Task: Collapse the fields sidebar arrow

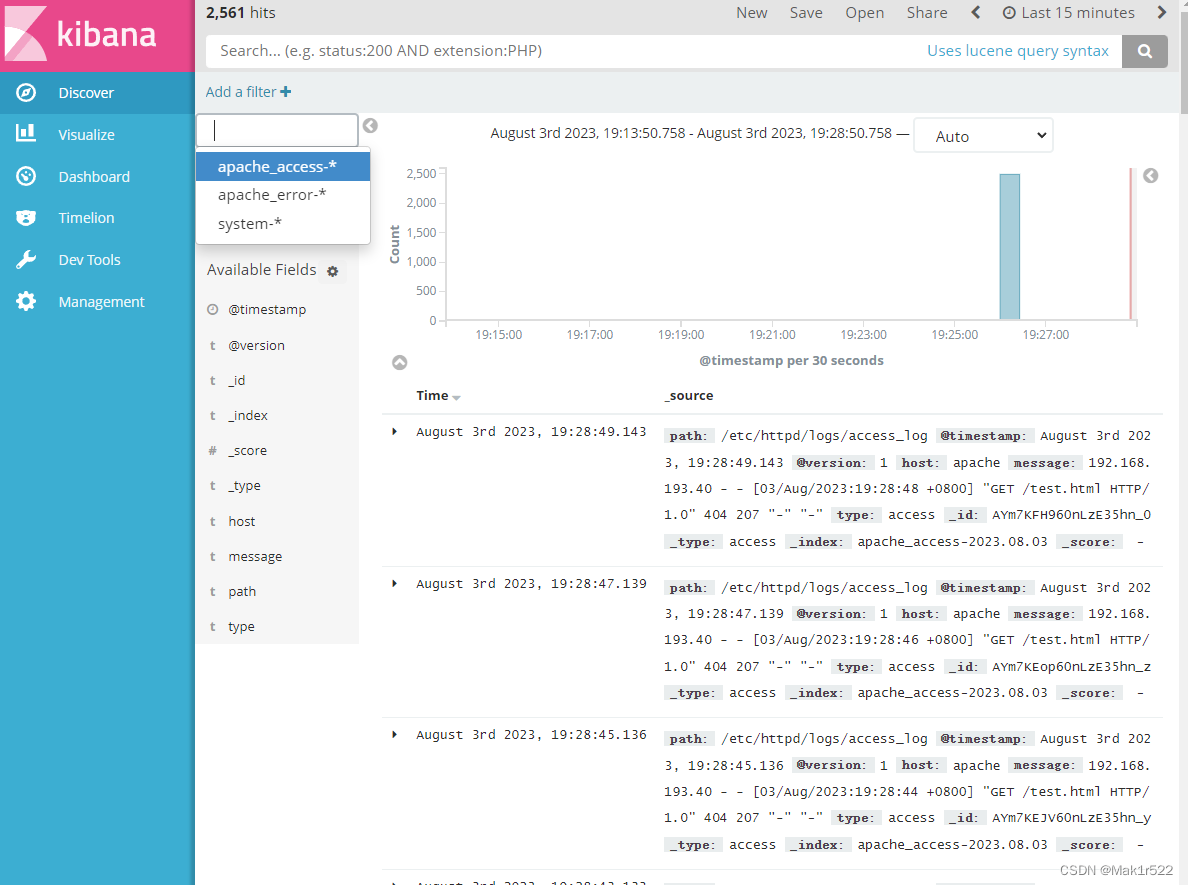Action: tap(370, 126)
